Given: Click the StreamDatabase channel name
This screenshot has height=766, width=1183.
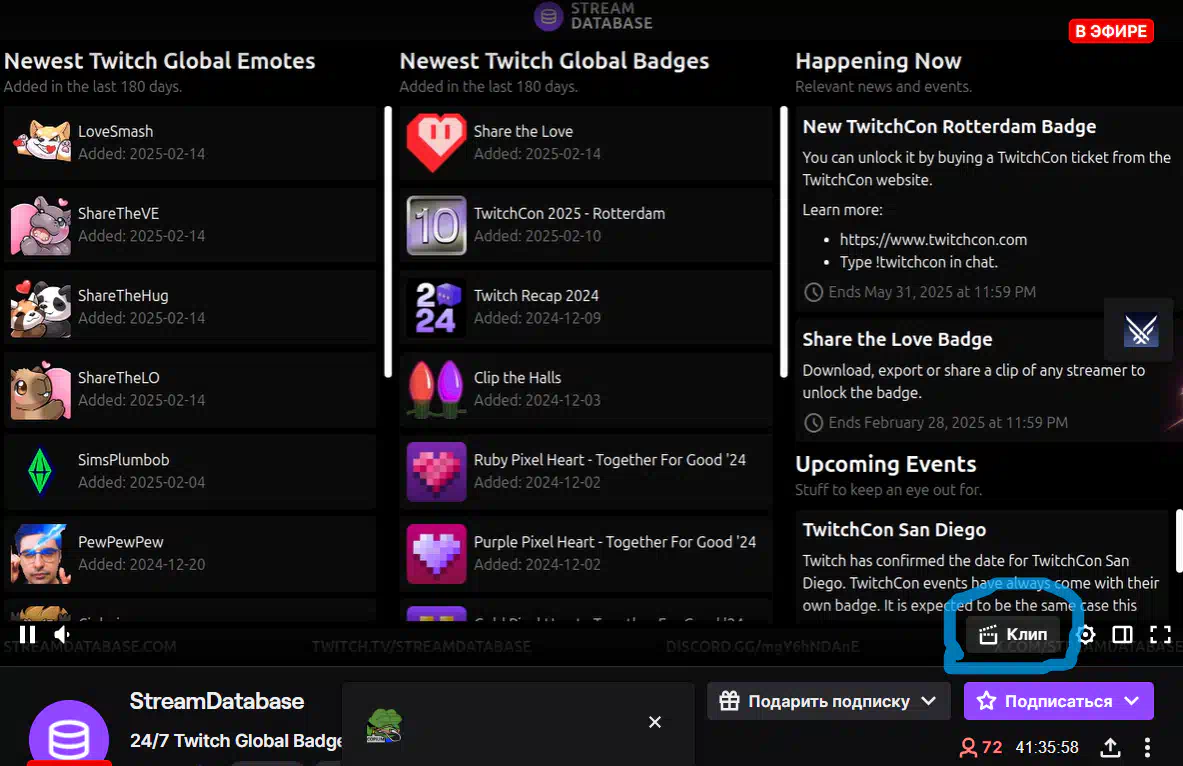Looking at the screenshot, I should pos(217,701).
